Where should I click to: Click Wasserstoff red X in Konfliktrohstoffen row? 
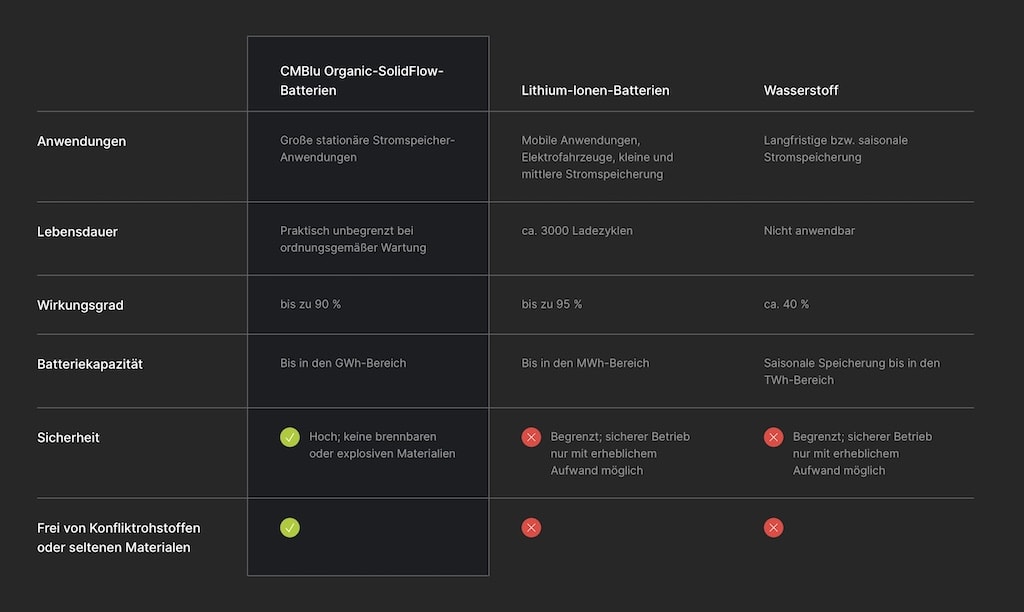pos(773,528)
